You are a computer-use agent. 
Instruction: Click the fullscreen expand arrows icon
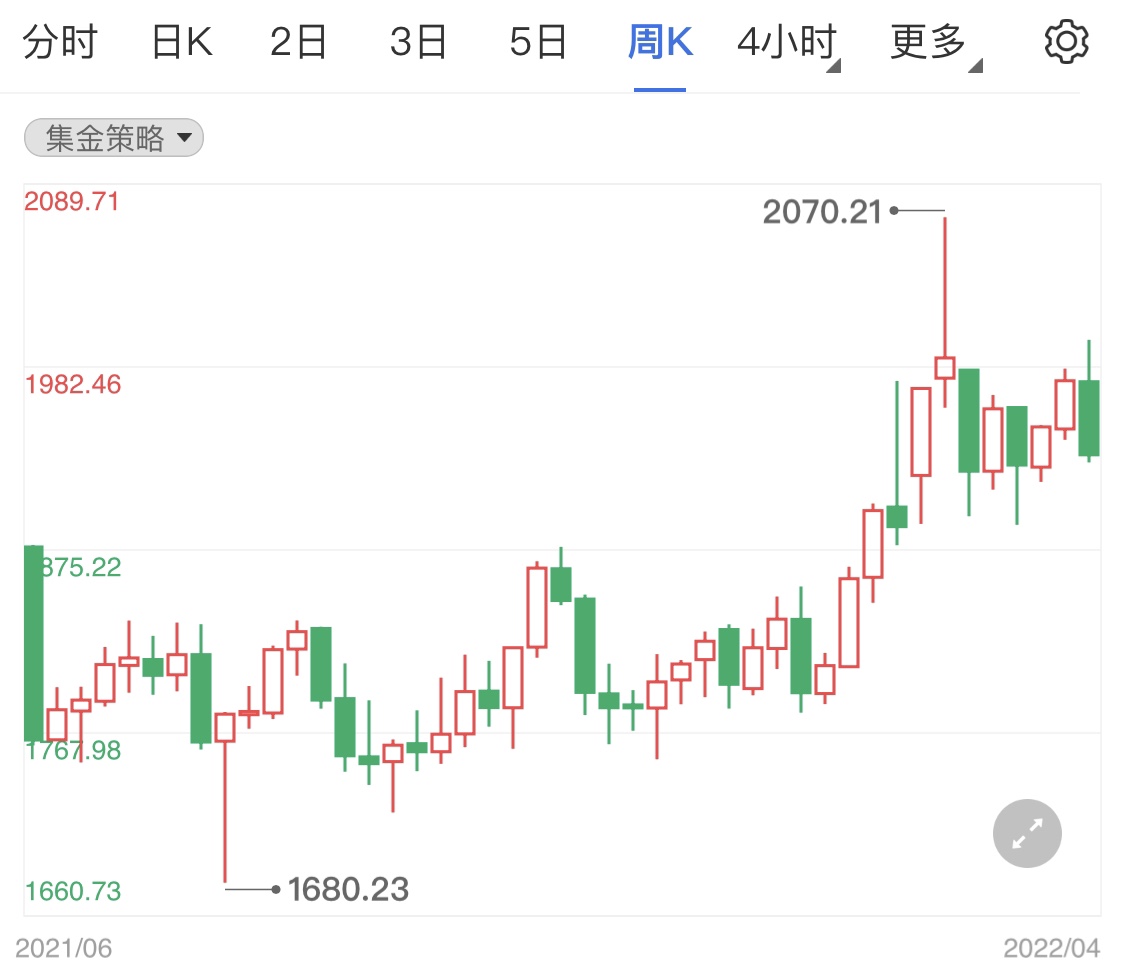(1027, 833)
